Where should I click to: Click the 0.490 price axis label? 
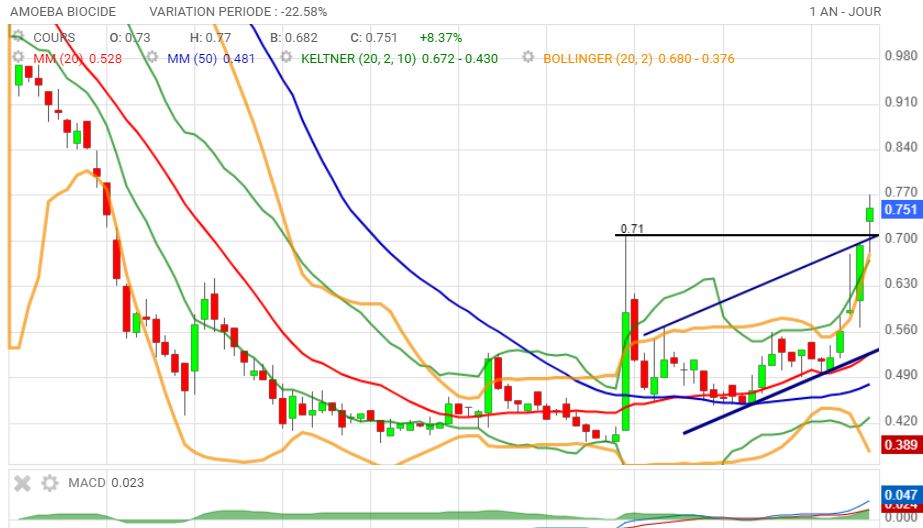(x=901, y=375)
